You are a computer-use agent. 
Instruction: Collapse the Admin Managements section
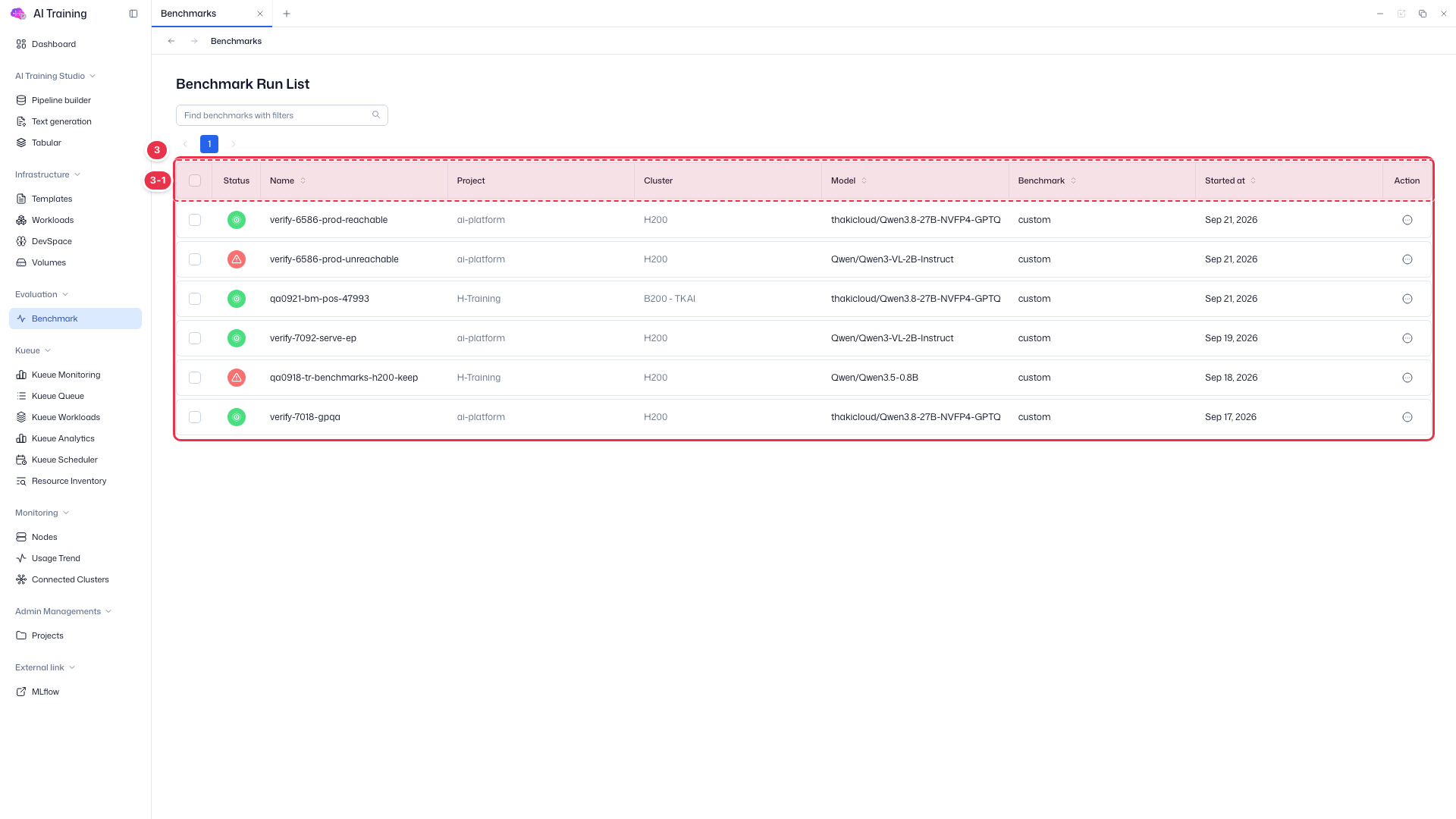point(64,611)
